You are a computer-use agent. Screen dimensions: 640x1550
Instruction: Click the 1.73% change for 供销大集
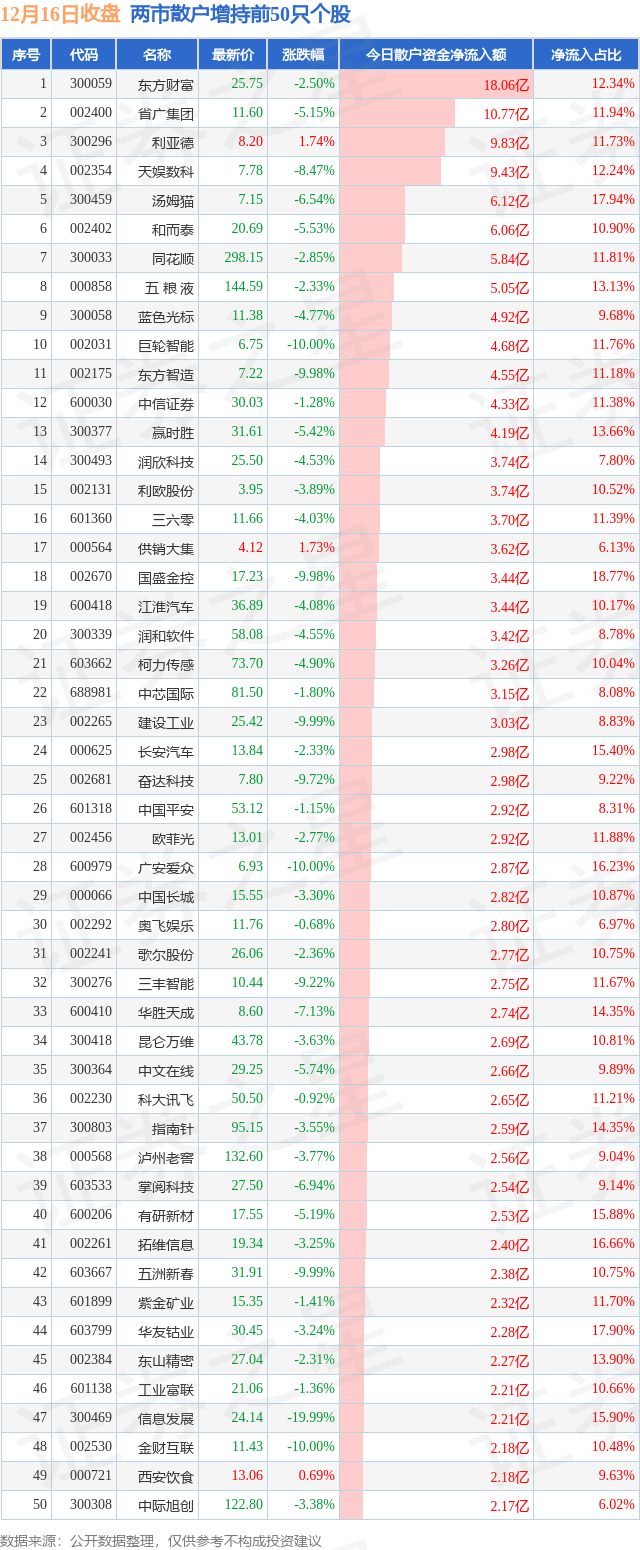[316, 548]
